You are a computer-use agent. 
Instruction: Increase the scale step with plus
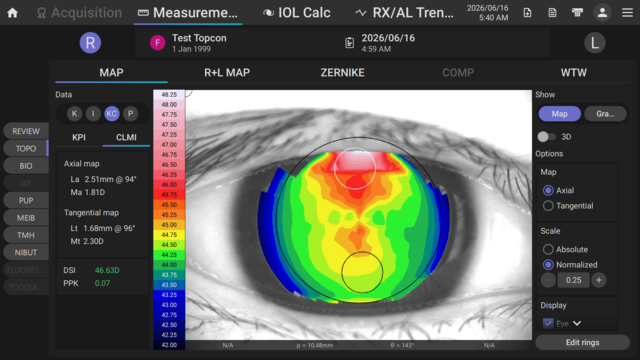[x=599, y=280]
